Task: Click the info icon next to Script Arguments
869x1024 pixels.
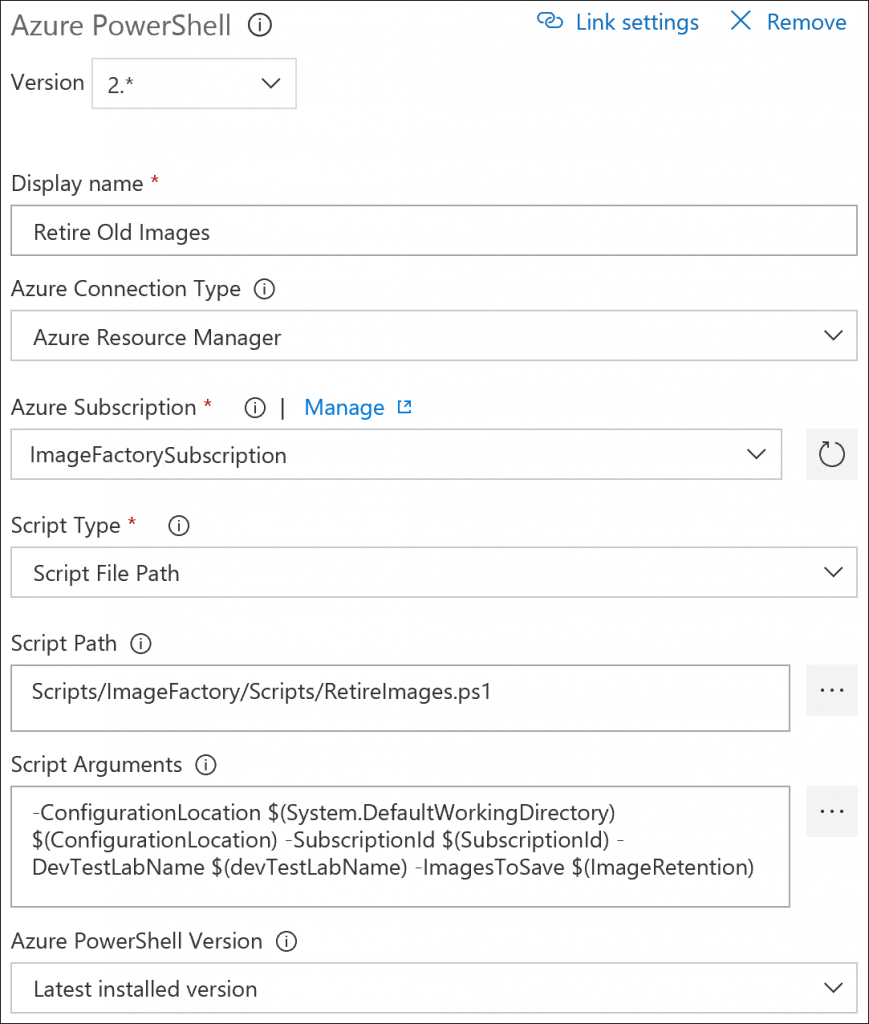Action: coord(206,765)
